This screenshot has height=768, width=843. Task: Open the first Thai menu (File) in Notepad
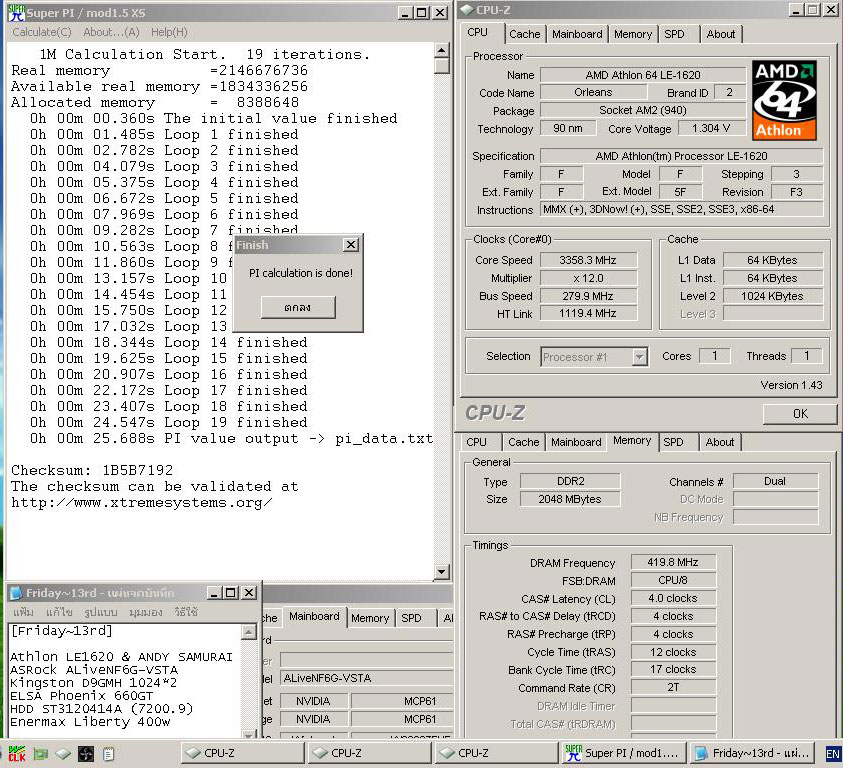point(23,612)
